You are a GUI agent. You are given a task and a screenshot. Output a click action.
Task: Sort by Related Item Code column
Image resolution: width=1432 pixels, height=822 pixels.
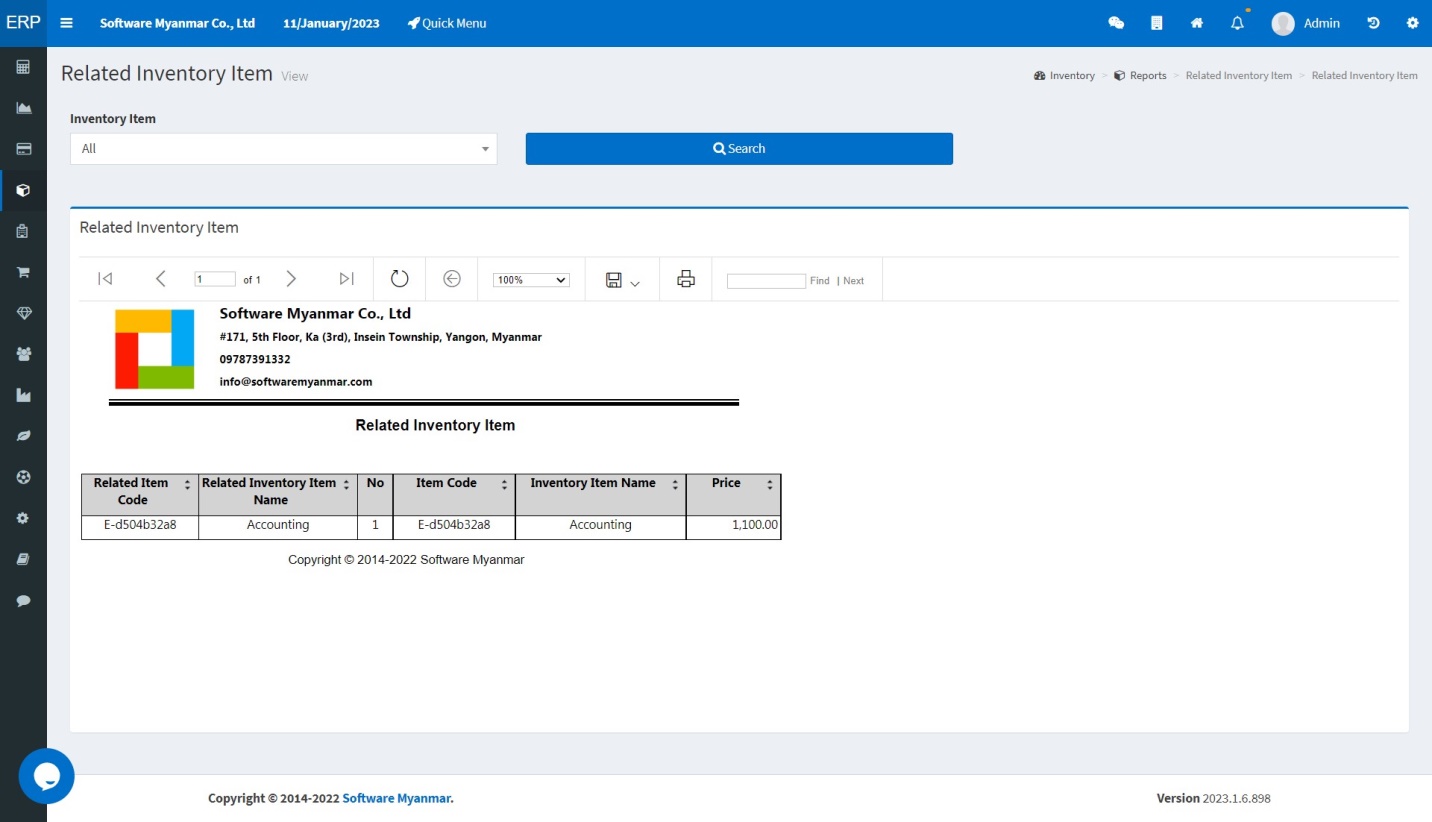coord(187,484)
